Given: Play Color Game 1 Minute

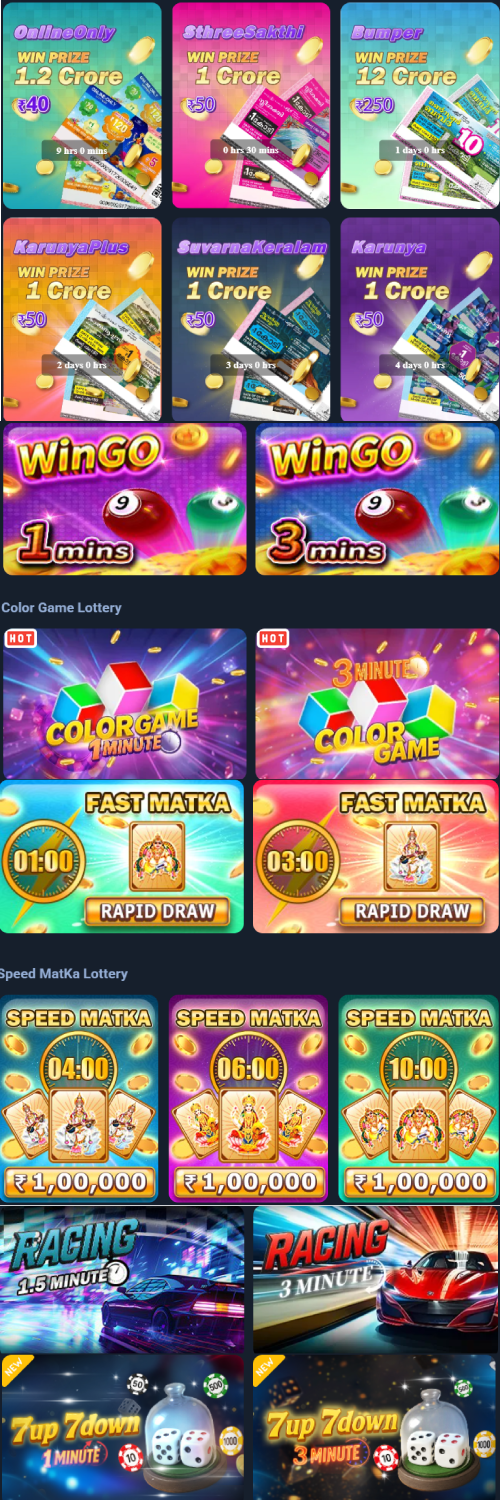Looking at the screenshot, I should pyautogui.click(x=124, y=703).
